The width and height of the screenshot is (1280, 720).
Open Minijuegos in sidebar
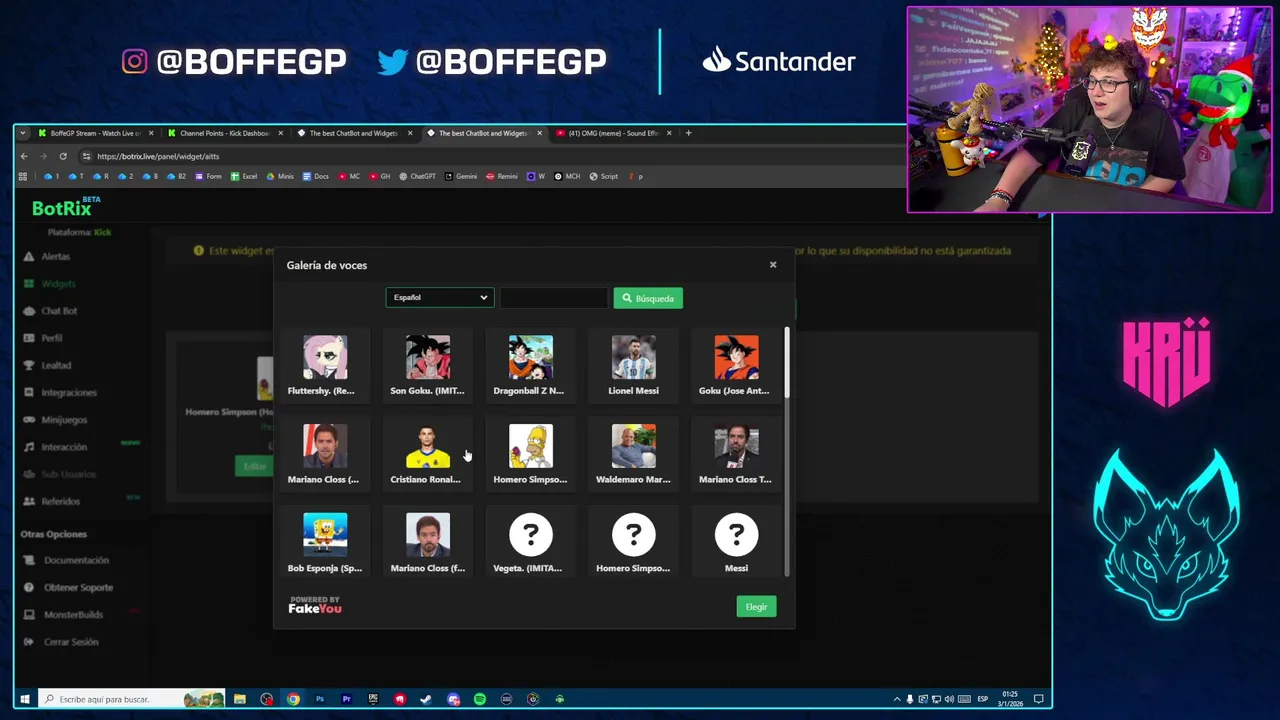coord(64,420)
